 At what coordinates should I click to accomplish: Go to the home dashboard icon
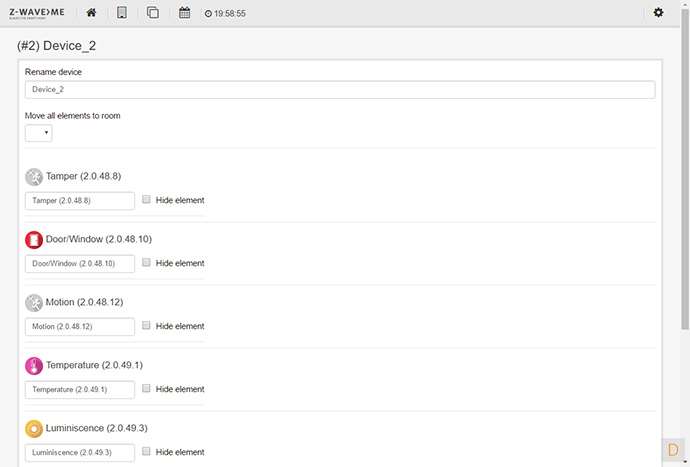click(91, 13)
